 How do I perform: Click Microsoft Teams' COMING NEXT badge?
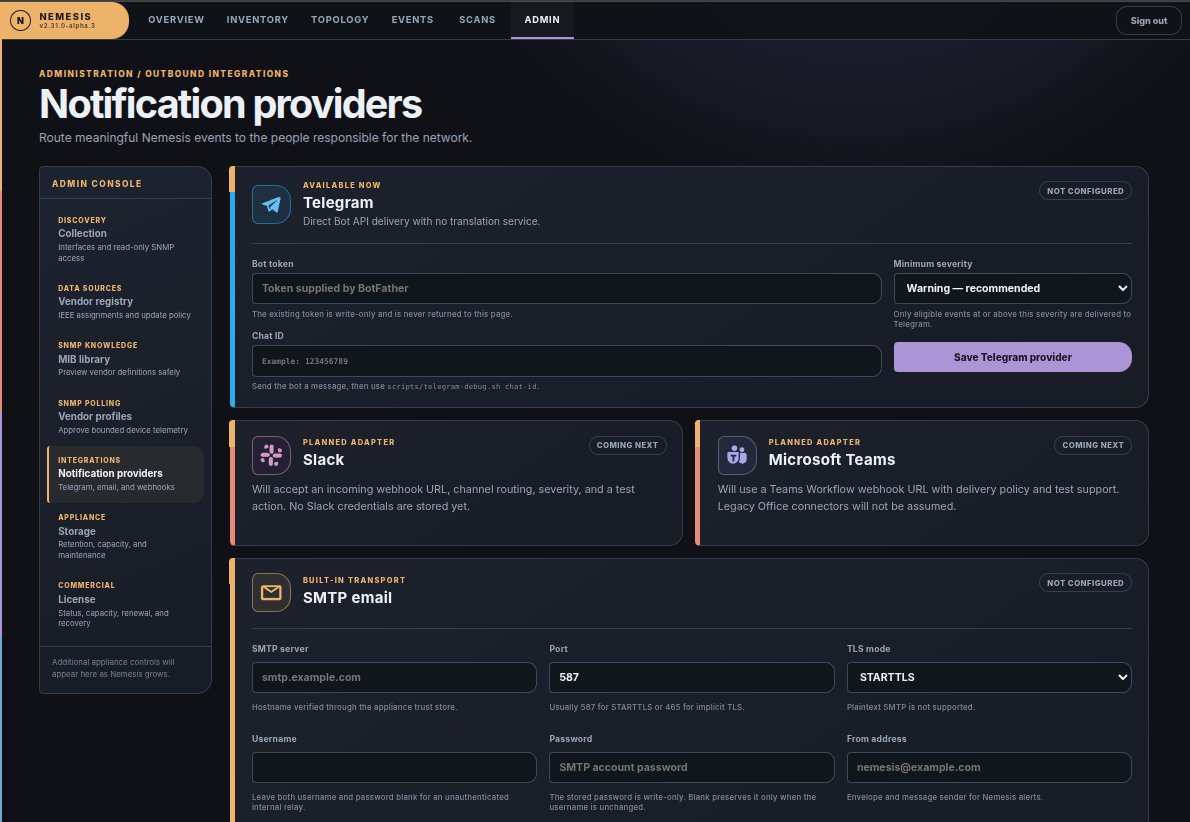[x=1093, y=445]
